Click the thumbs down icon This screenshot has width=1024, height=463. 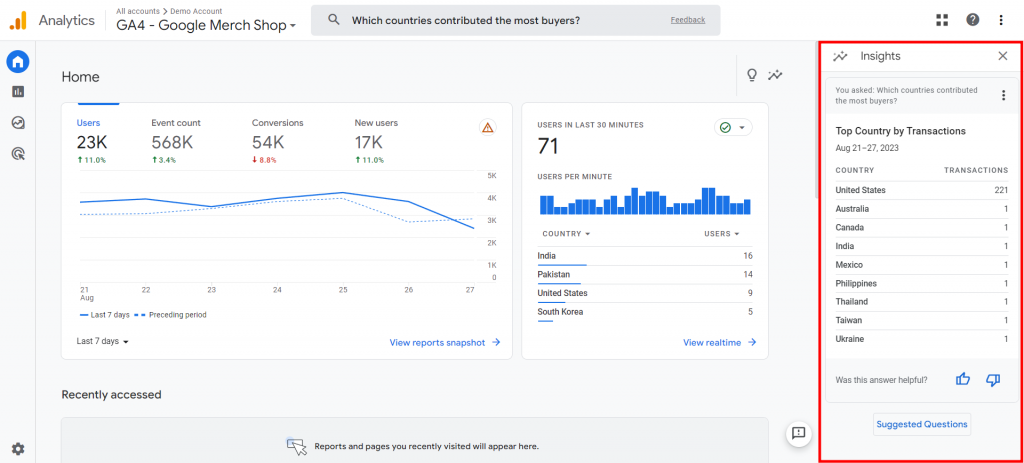click(x=993, y=379)
